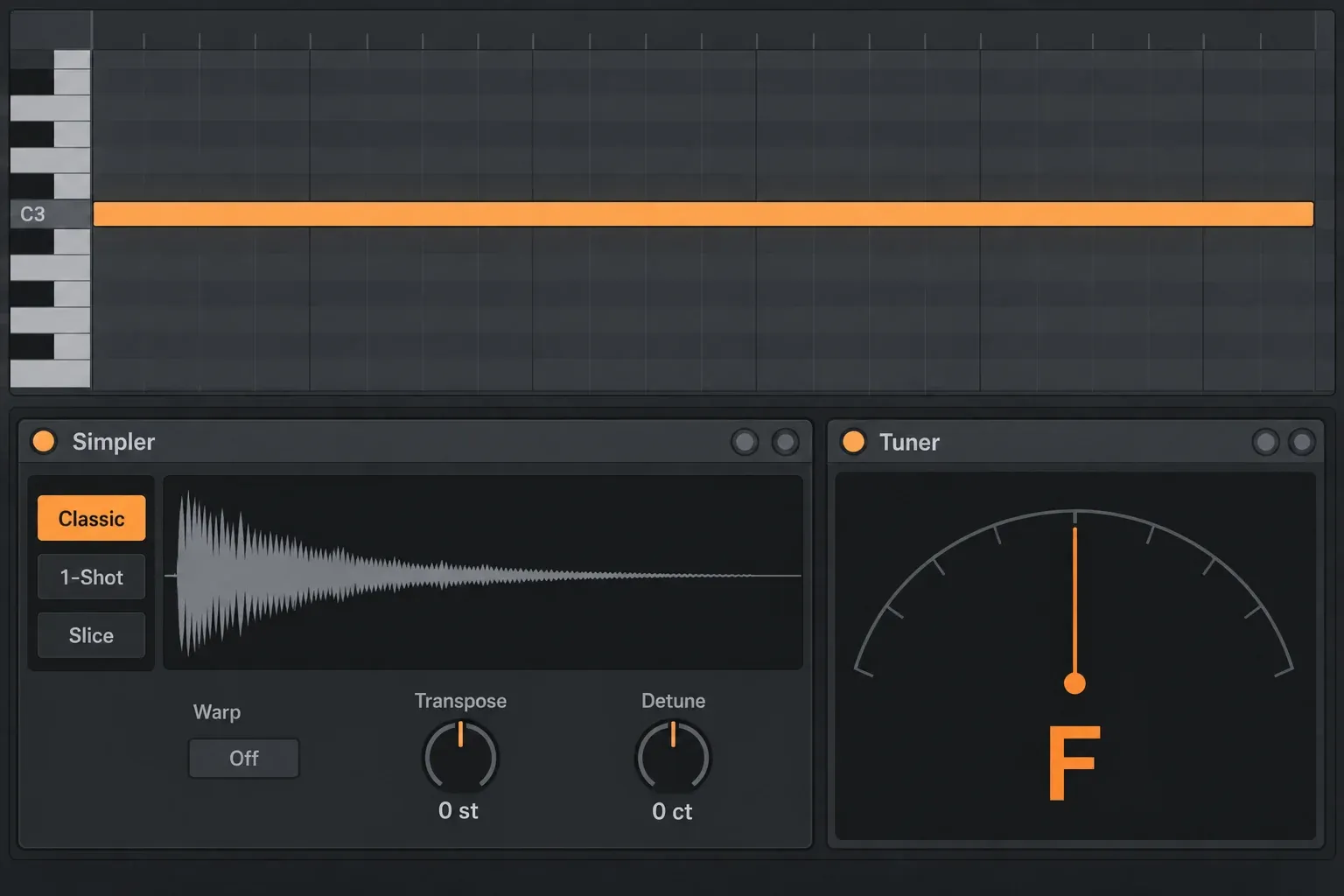
Task: Click the Detune label text
Action: coord(673,701)
